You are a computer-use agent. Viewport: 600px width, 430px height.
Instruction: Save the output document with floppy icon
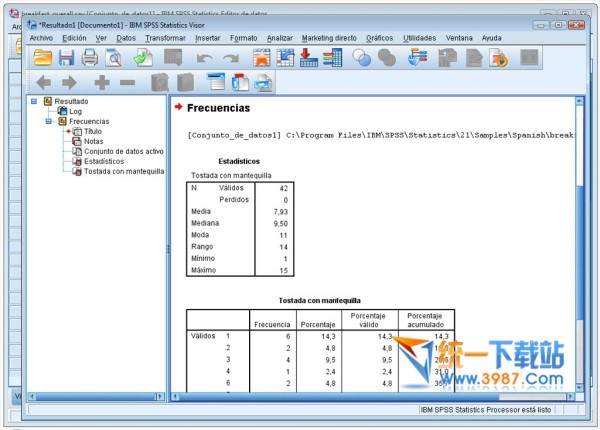click(x=66, y=58)
